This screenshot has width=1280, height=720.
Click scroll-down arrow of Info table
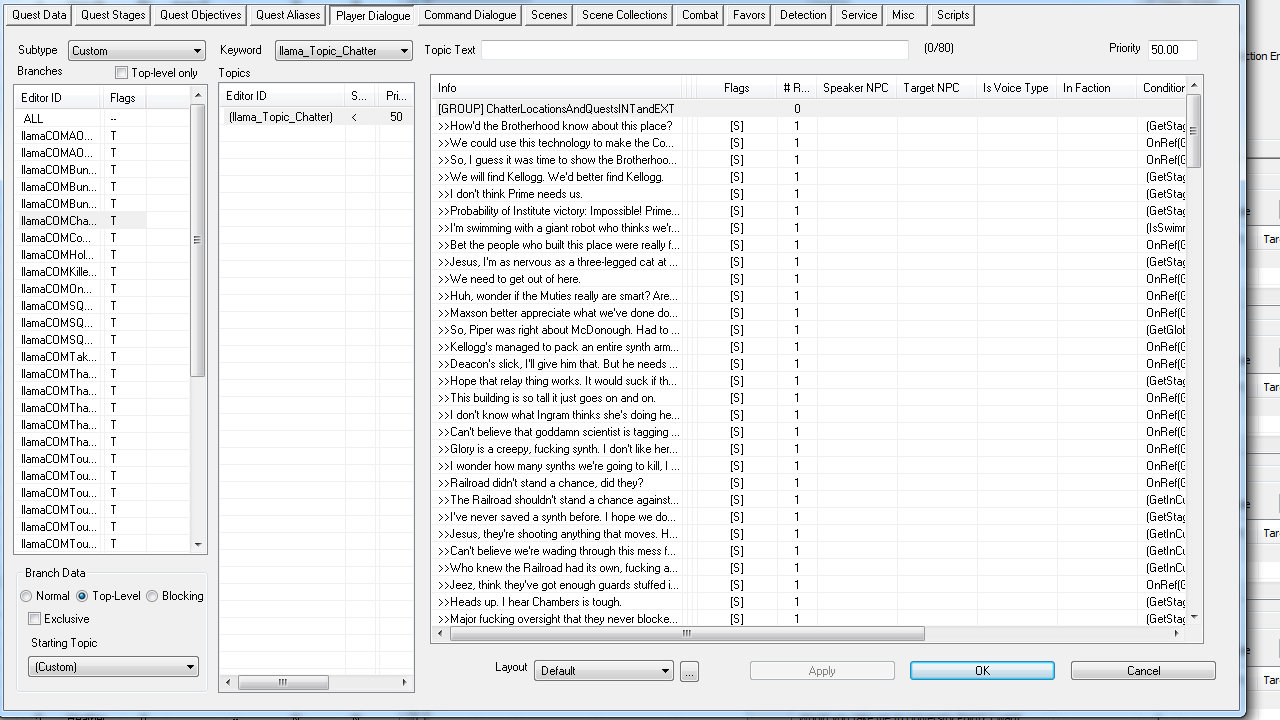coord(1193,617)
